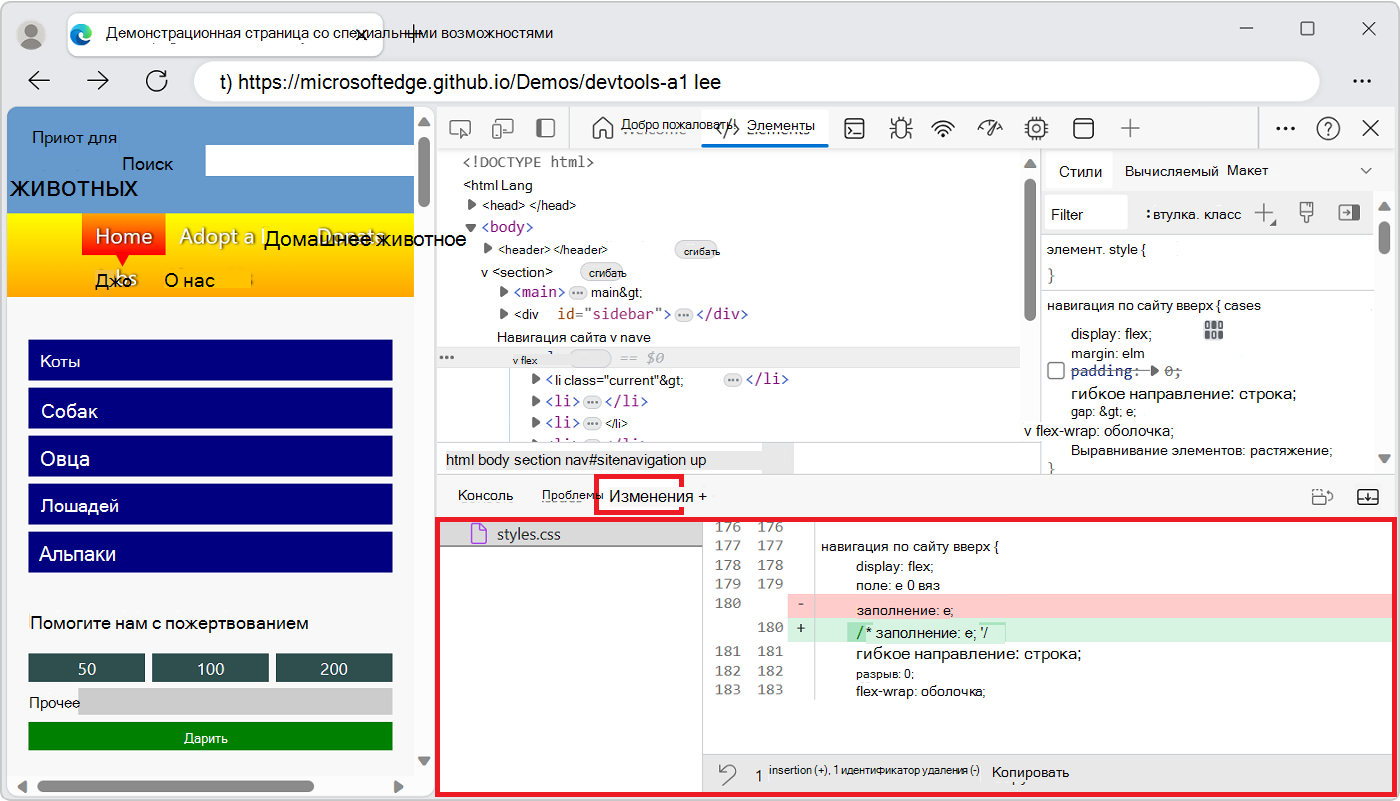Open the Собак sidebar link
Image resolution: width=1400 pixels, height=801 pixels.
[210, 410]
